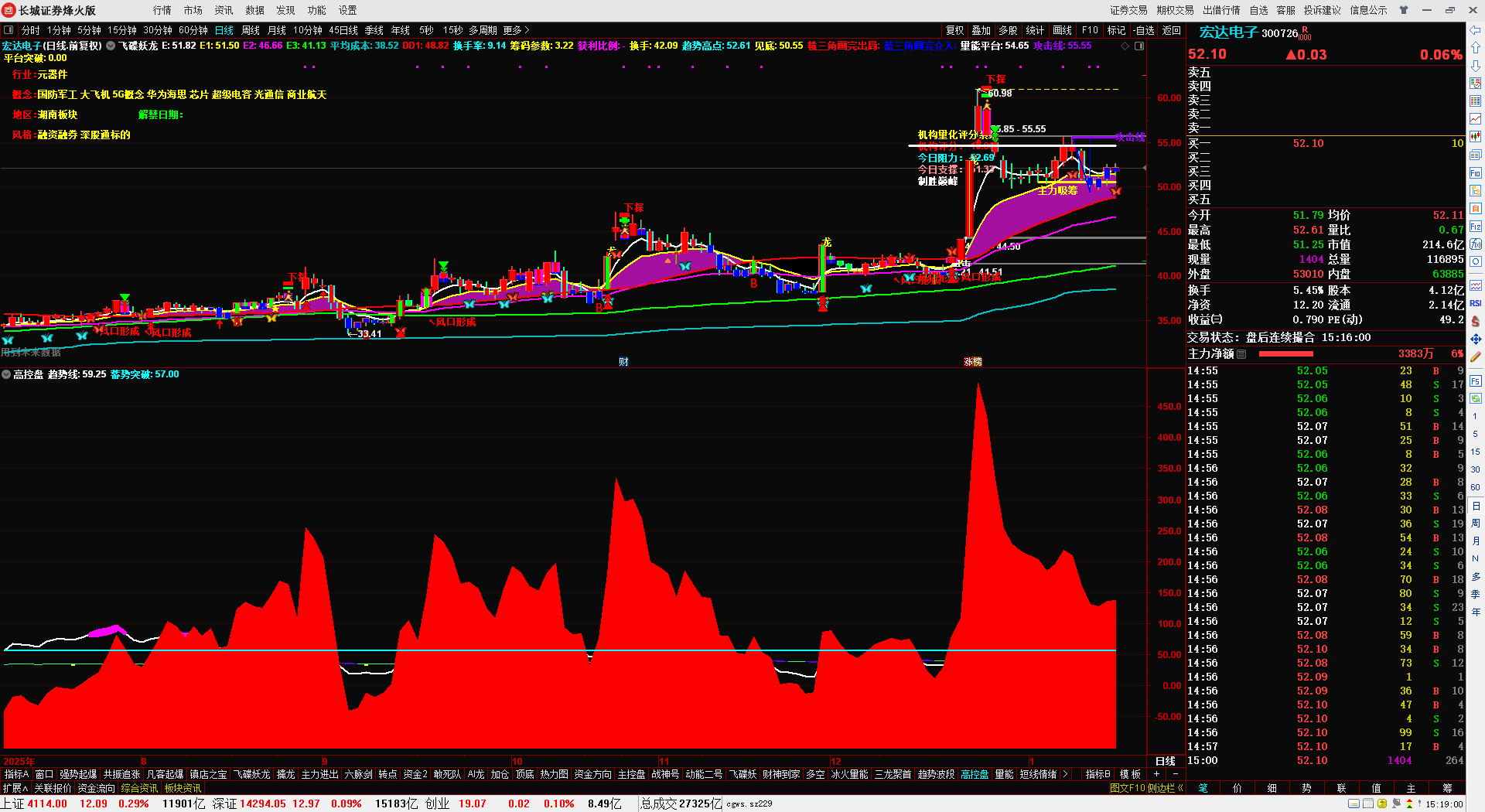Expand the 高控盘 indicator dropdown
Screen dimensions: 1485x812
coord(6,374)
